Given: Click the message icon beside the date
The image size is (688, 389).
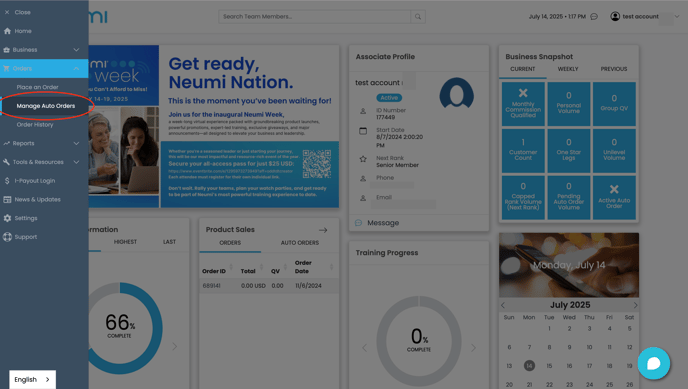Looking at the screenshot, I should tap(594, 17).
